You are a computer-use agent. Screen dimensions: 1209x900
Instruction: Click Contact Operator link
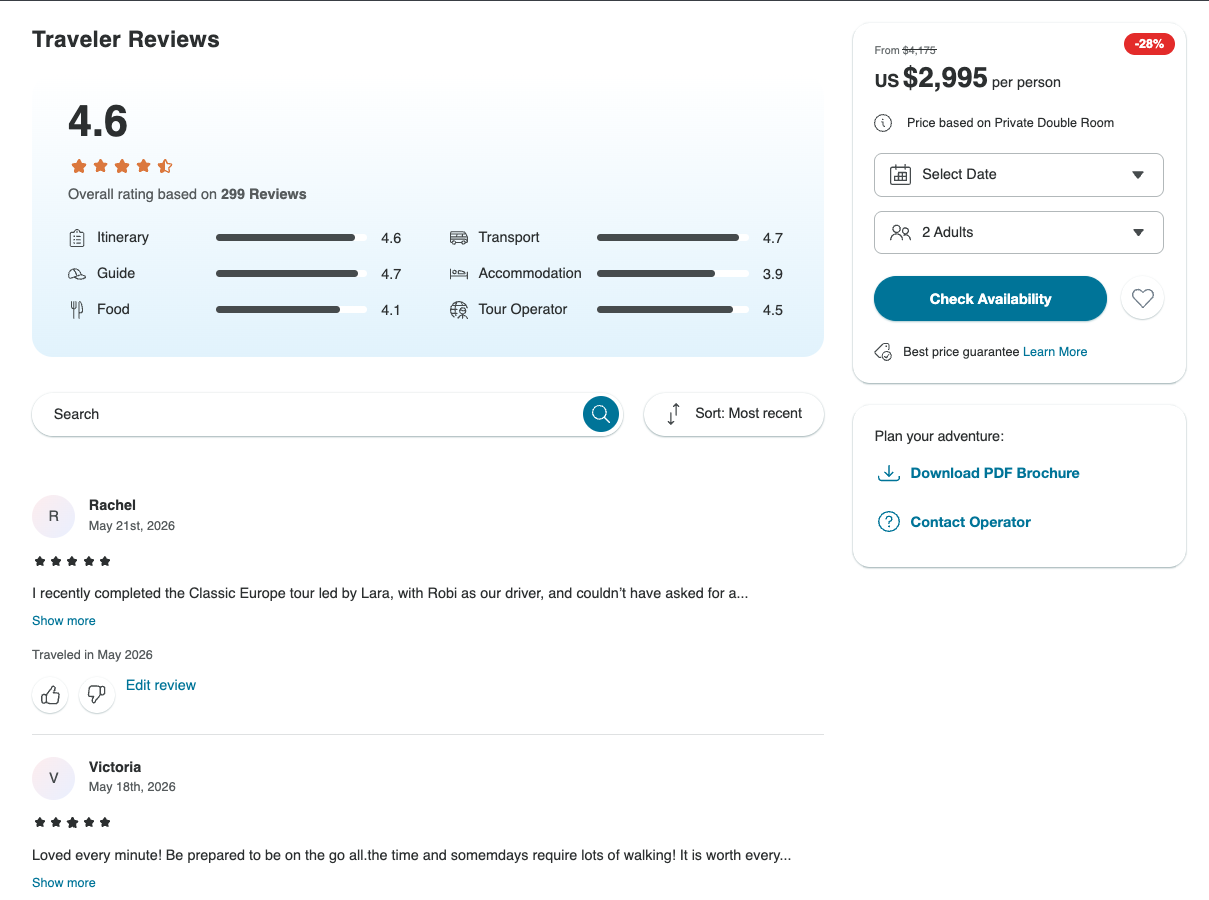(x=970, y=522)
